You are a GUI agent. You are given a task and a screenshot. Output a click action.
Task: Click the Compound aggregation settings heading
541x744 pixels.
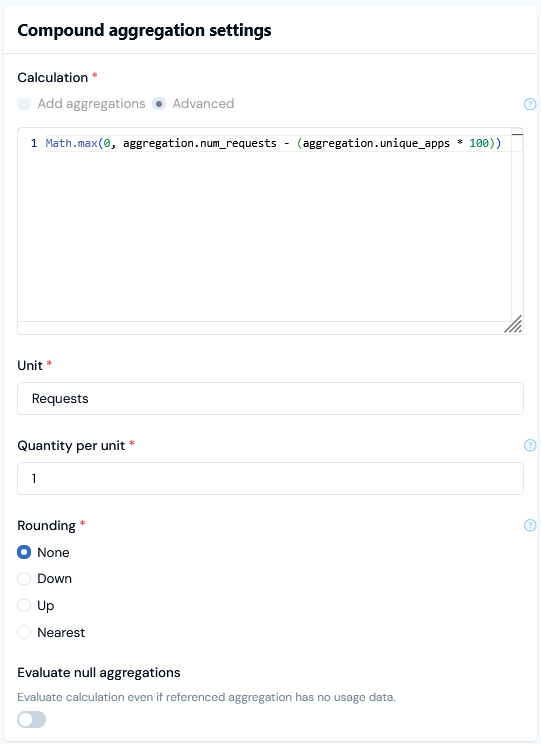pyautogui.click(x=144, y=30)
